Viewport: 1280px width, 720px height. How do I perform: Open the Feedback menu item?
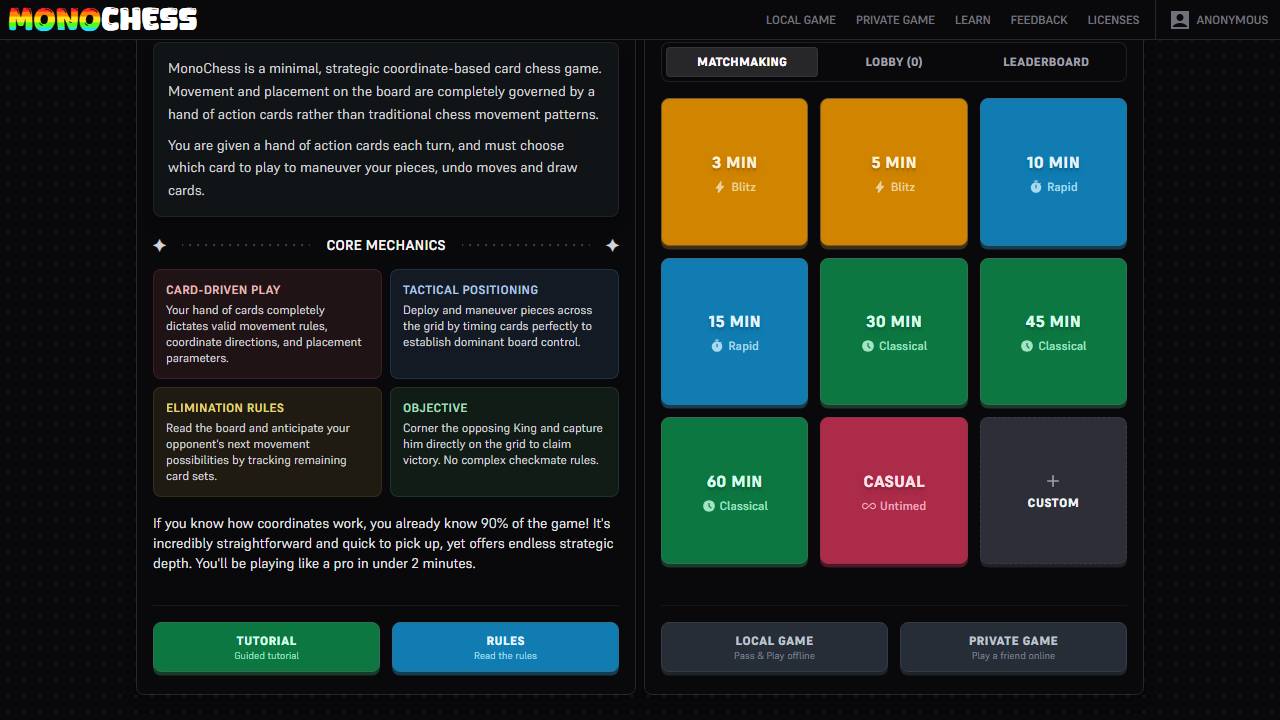1039,20
